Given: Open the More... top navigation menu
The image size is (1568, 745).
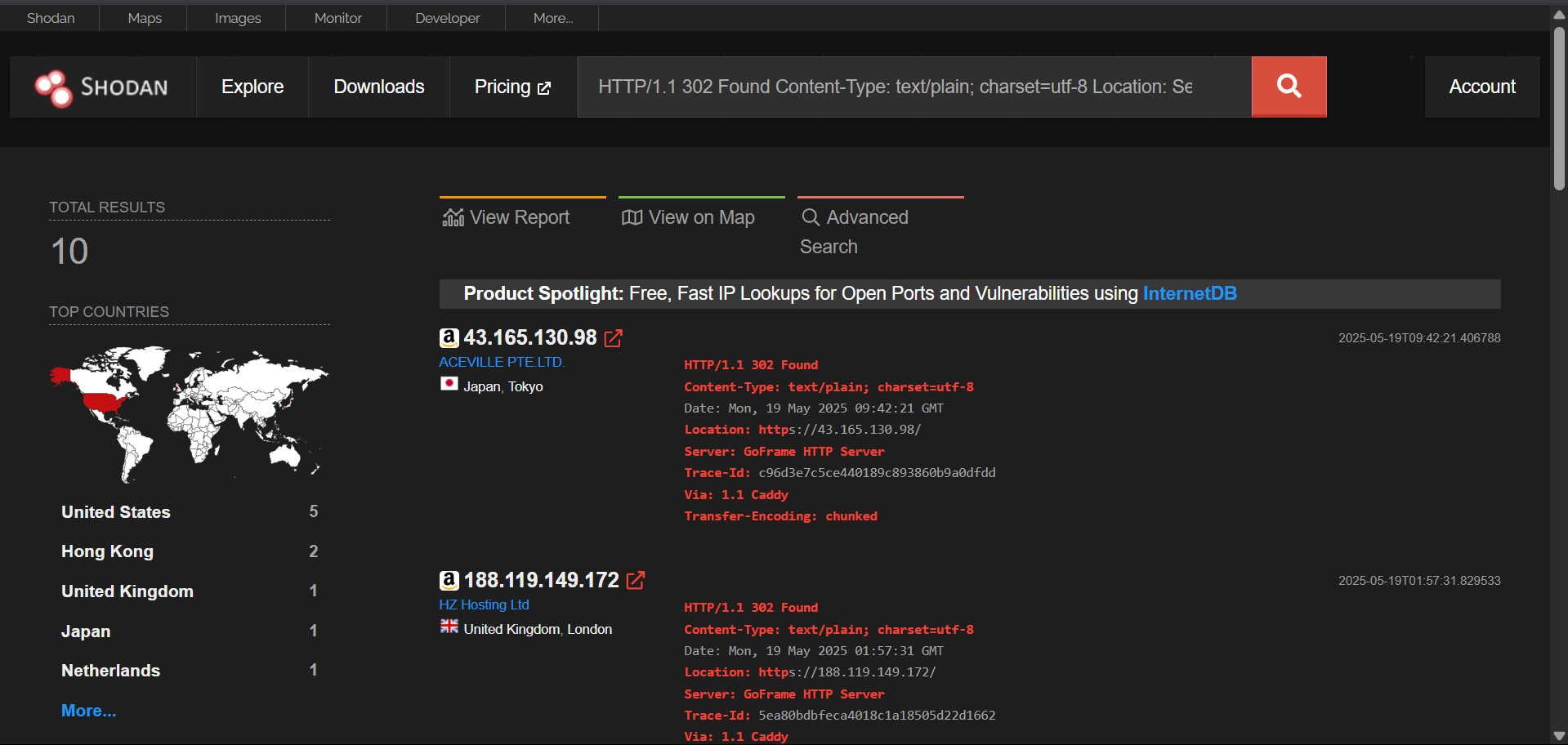Looking at the screenshot, I should pos(552,18).
